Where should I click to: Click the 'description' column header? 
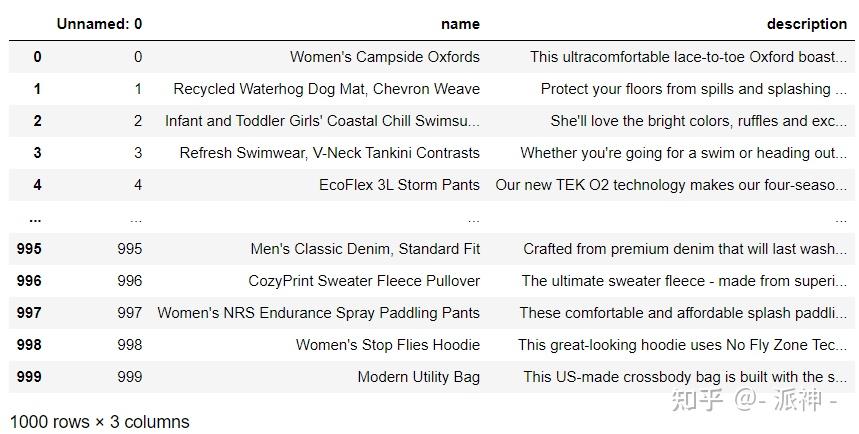tap(807, 24)
